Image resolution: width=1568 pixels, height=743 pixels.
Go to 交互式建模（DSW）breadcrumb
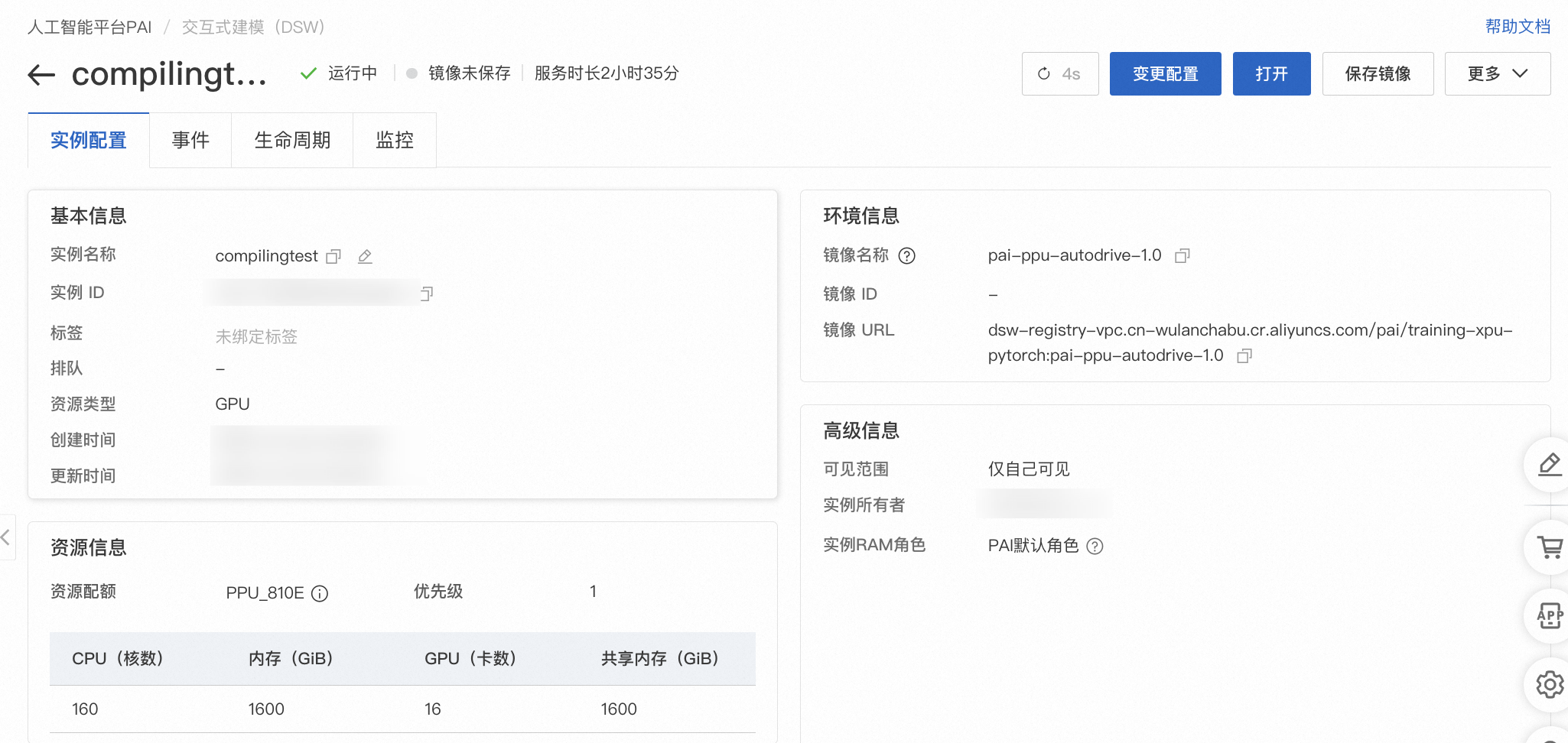(253, 28)
